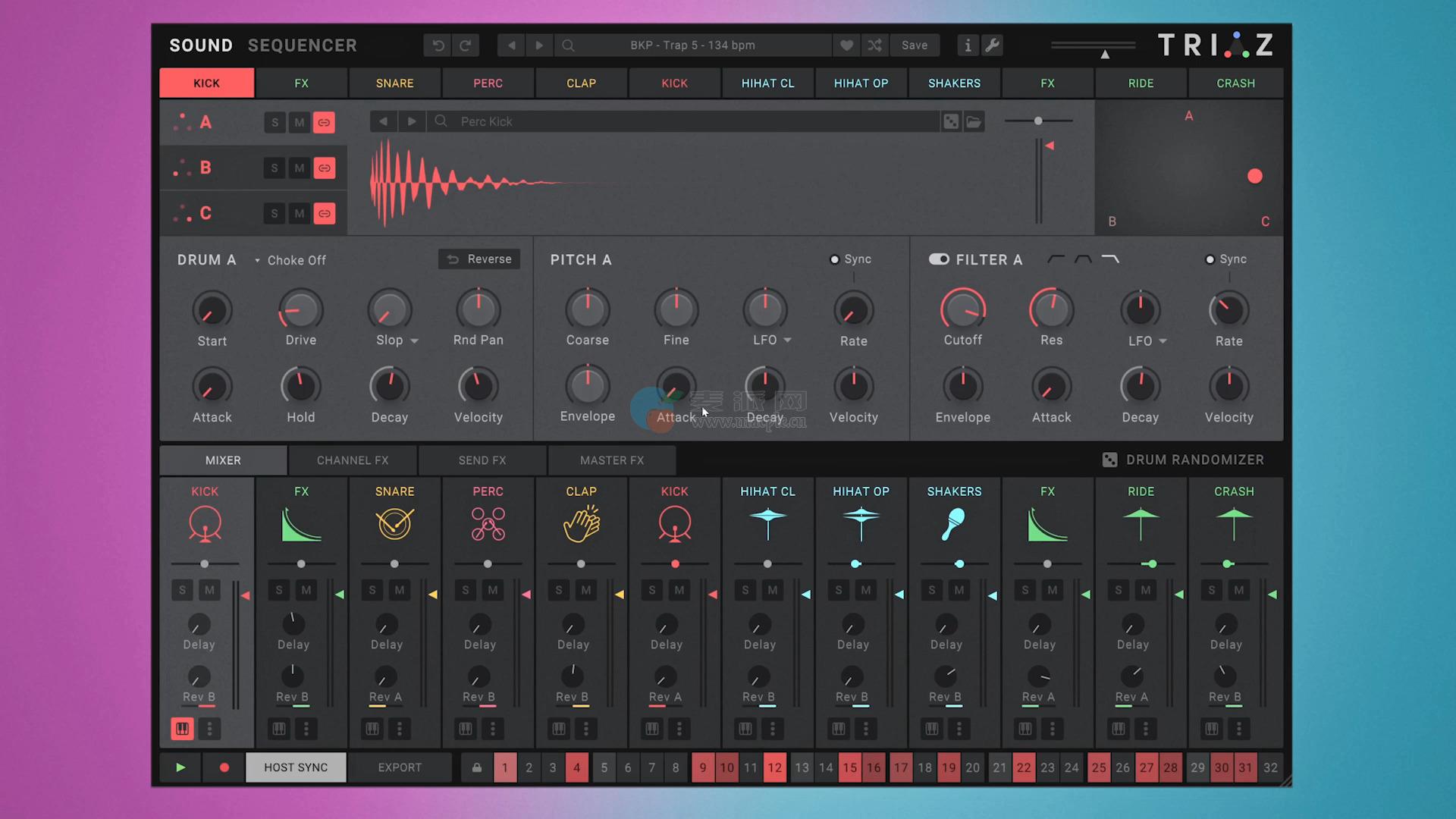Open sample folder icon beside Perc Kick
Viewport: 1456px width, 819px height.
tap(974, 121)
